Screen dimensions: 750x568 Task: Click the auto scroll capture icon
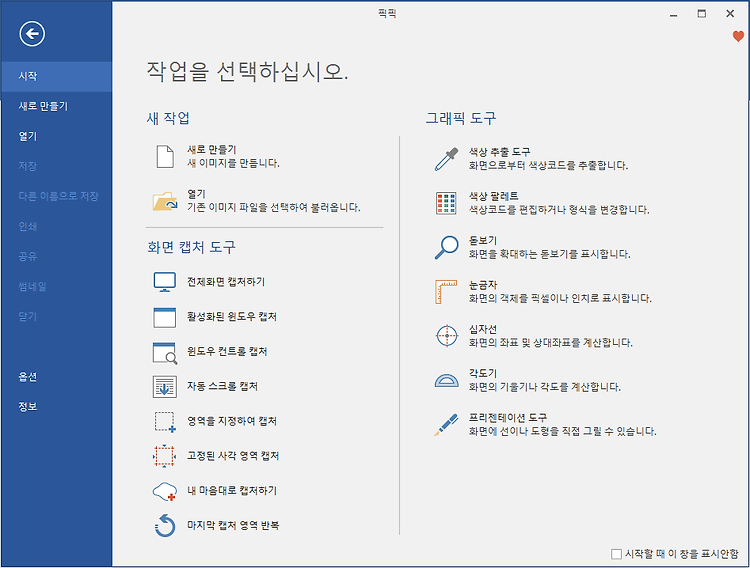[165, 387]
